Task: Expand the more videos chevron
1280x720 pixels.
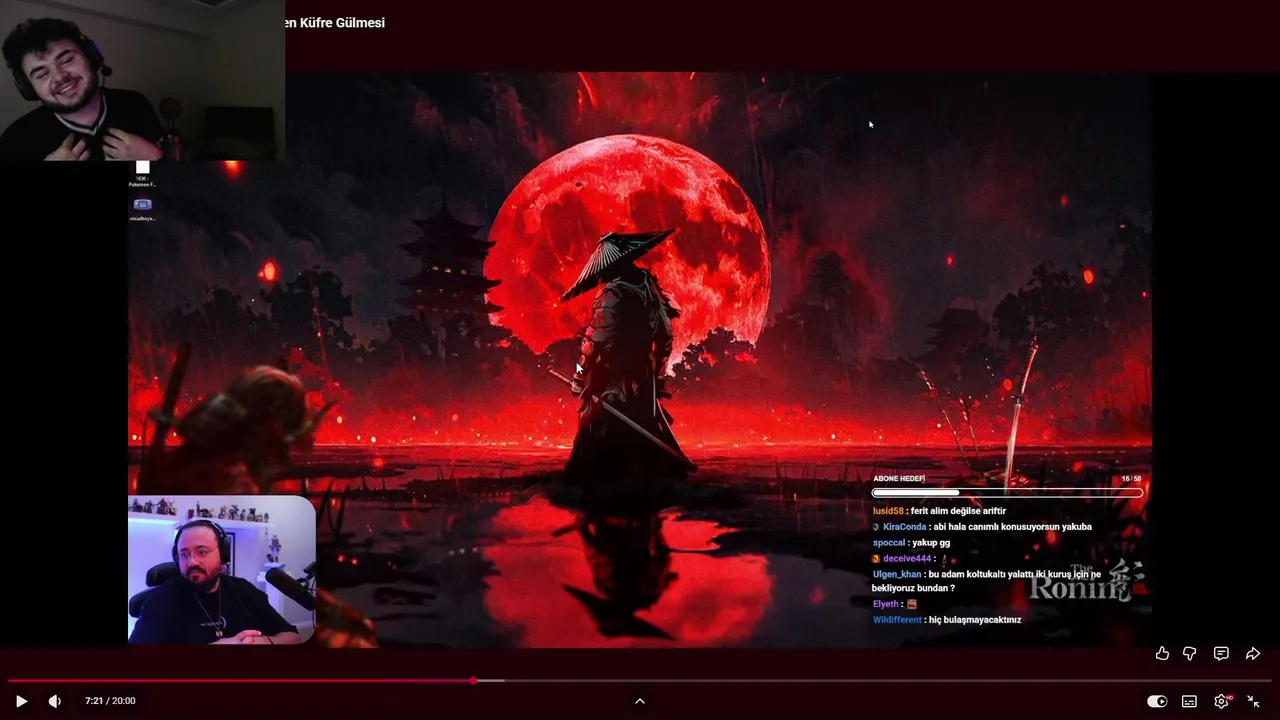Action: 640,701
